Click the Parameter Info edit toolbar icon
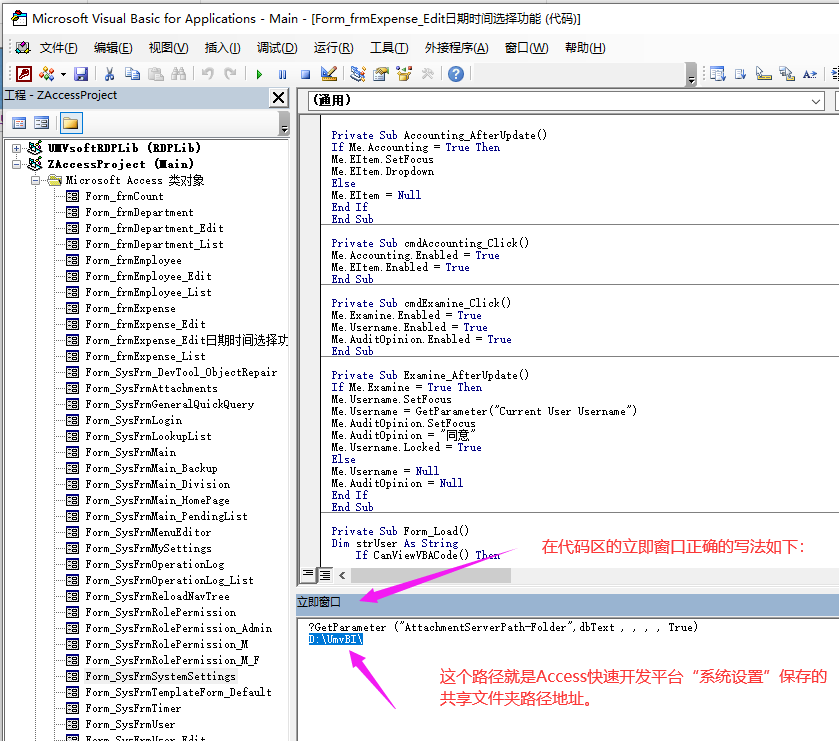 (787, 74)
